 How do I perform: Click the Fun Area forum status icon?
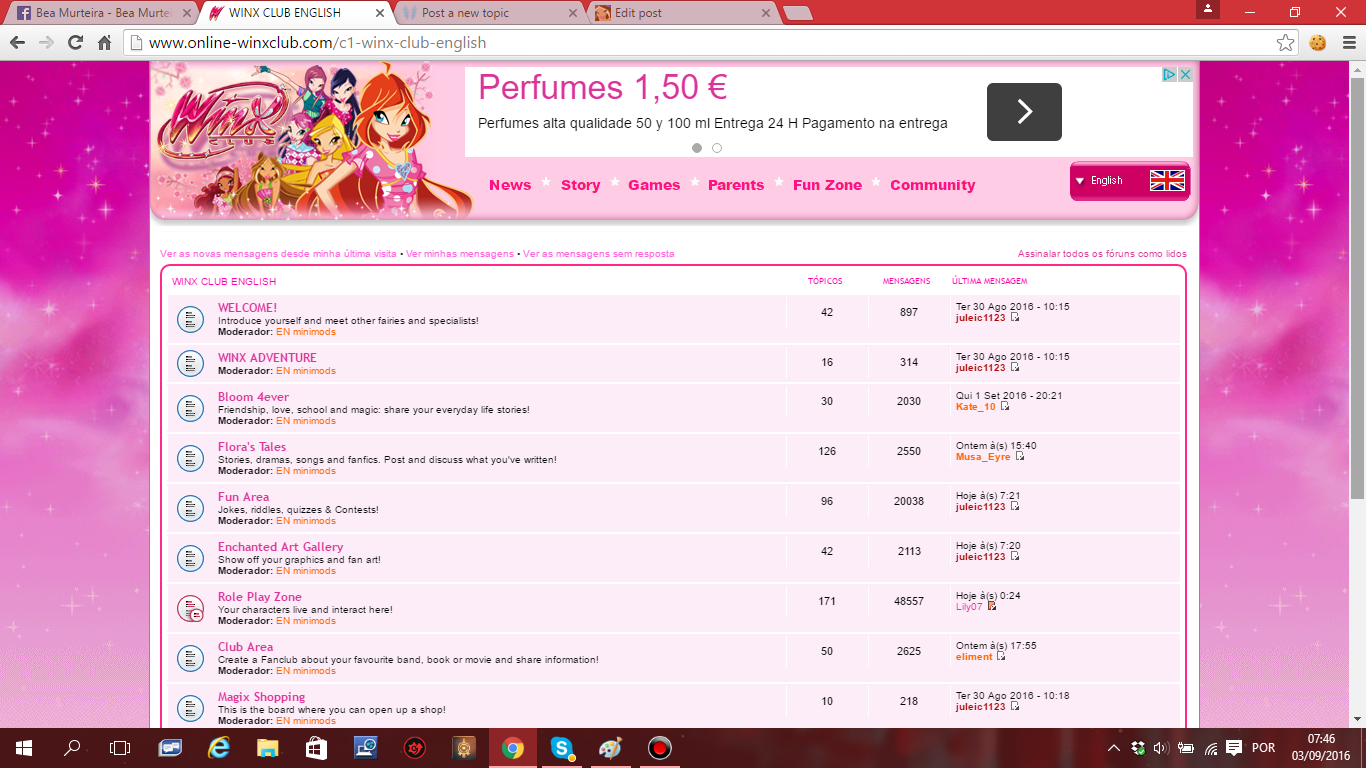click(190, 508)
